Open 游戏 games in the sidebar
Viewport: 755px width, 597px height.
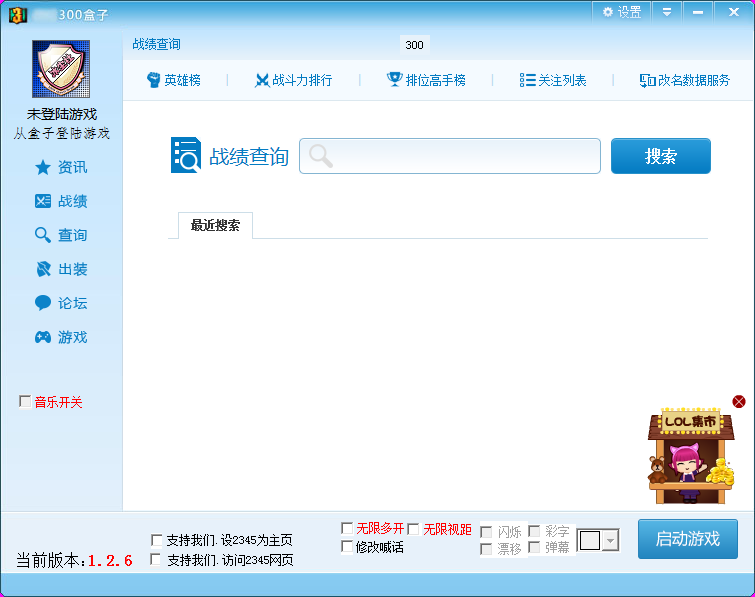61,337
